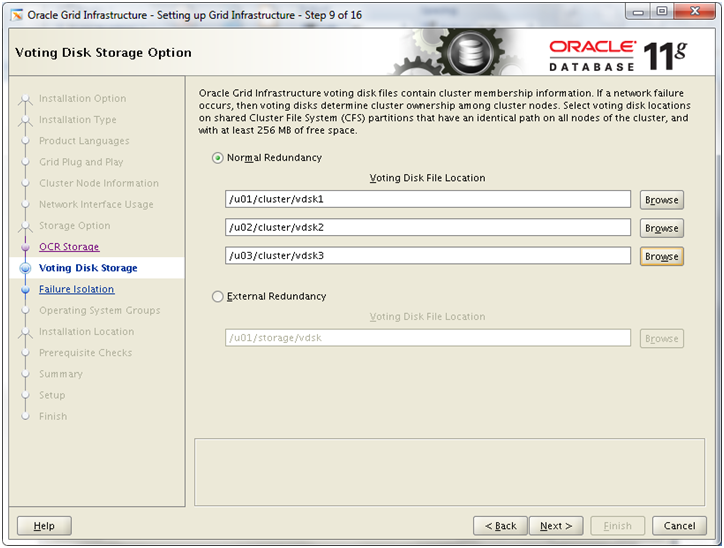Open the OCR Storage step link

(x=69, y=247)
